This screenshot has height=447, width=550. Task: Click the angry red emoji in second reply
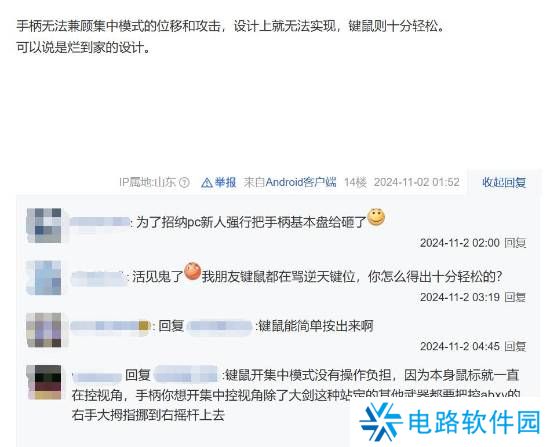pyautogui.click(x=193, y=271)
